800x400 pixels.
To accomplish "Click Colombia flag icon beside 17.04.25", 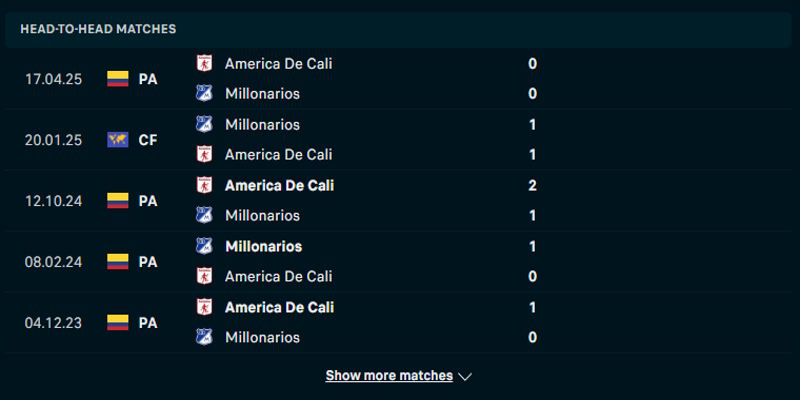I will click(118, 79).
